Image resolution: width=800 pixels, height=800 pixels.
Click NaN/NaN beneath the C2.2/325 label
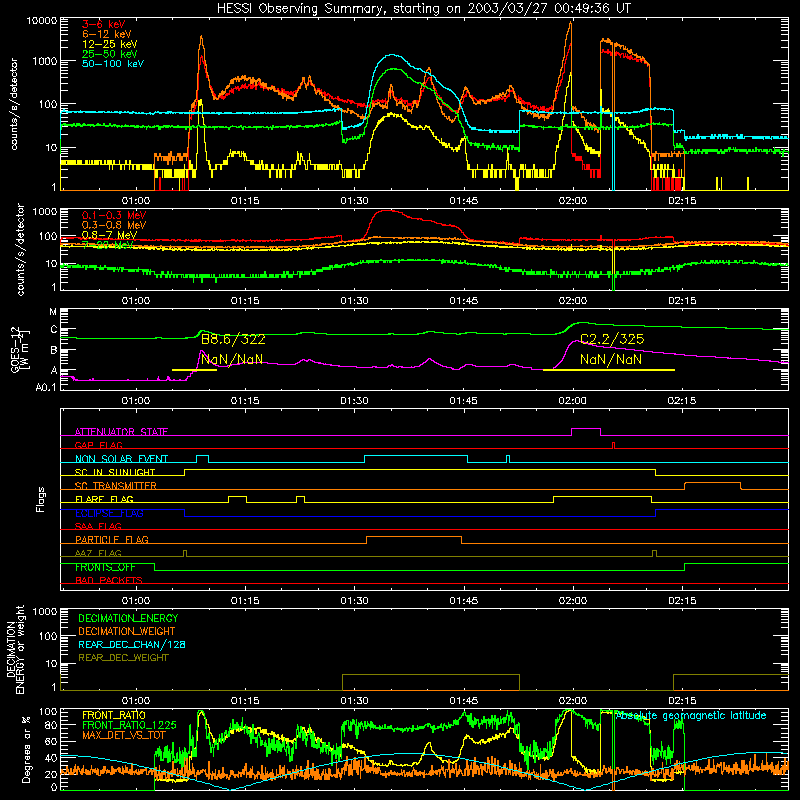(611, 360)
